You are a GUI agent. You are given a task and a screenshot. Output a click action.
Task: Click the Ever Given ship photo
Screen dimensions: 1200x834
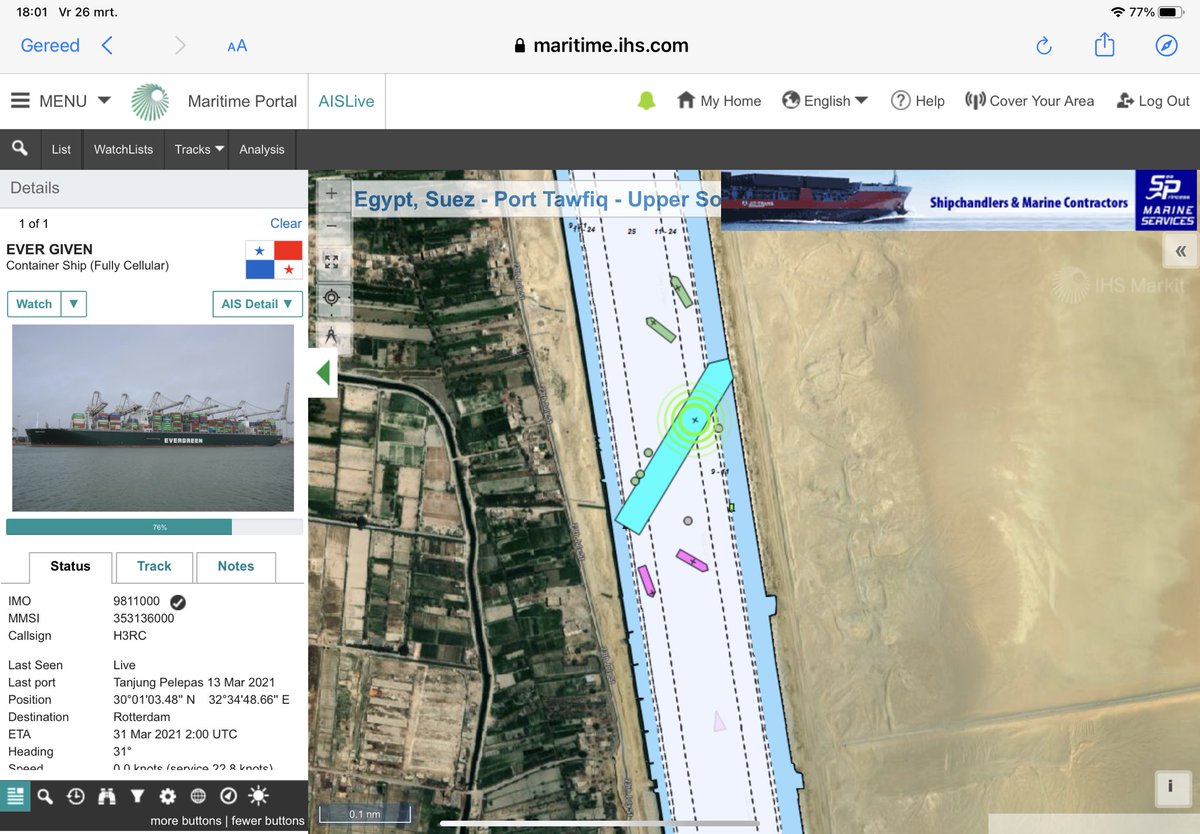pos(153,418)
